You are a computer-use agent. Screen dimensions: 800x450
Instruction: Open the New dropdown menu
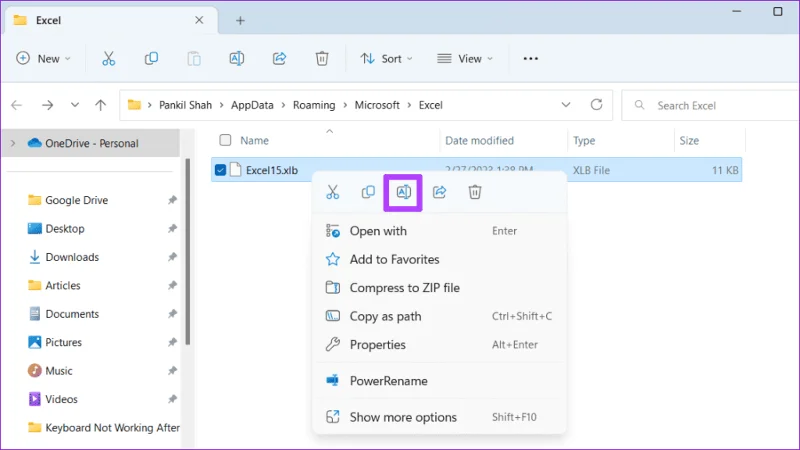(x=43, y=59)
